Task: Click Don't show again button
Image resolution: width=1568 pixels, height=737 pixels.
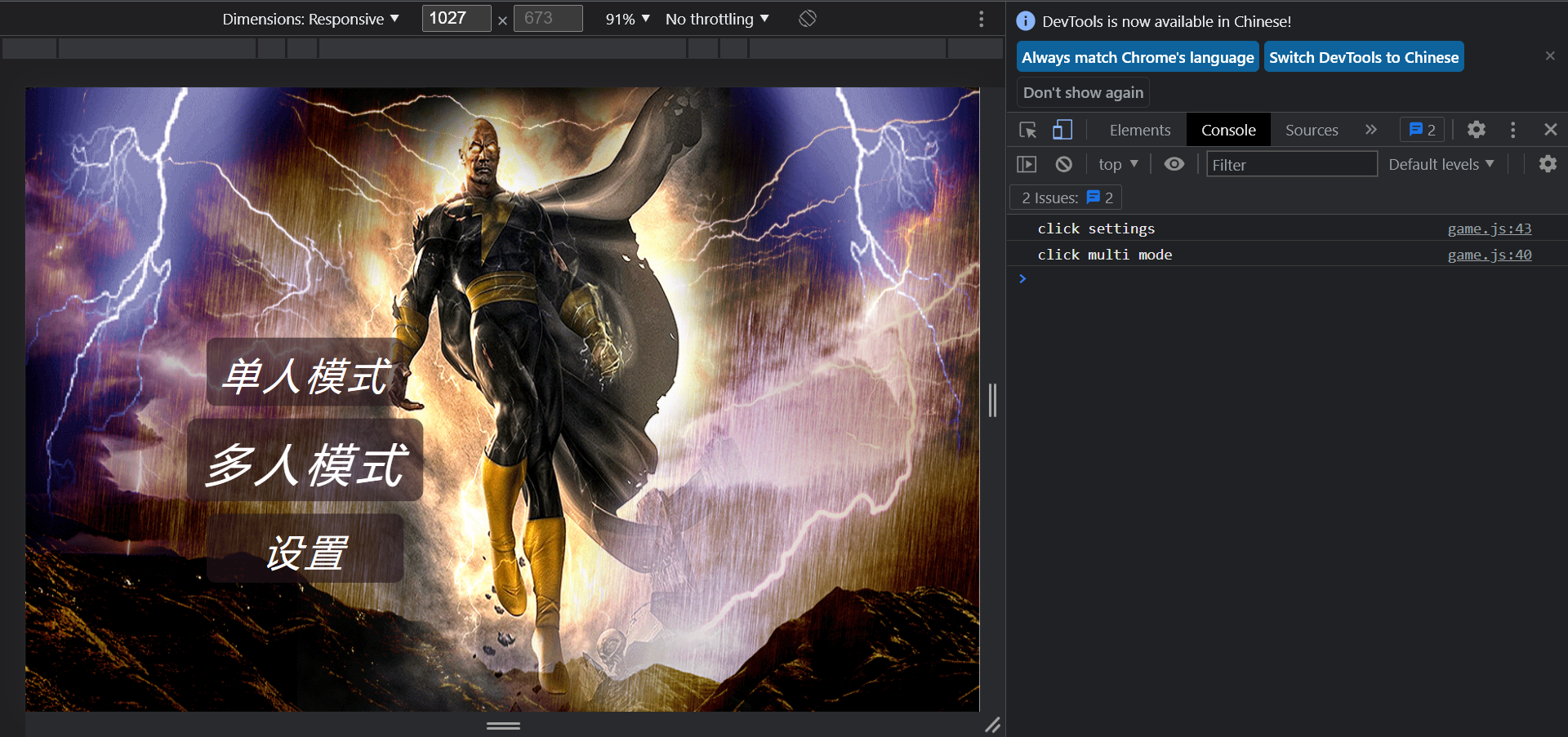Action: [x=1083, y=92]
